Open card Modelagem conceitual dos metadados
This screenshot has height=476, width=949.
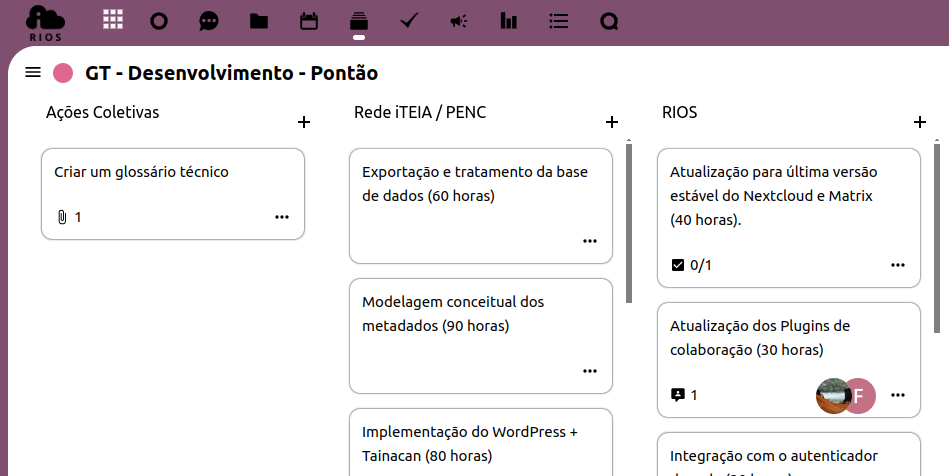coord(481,336)
